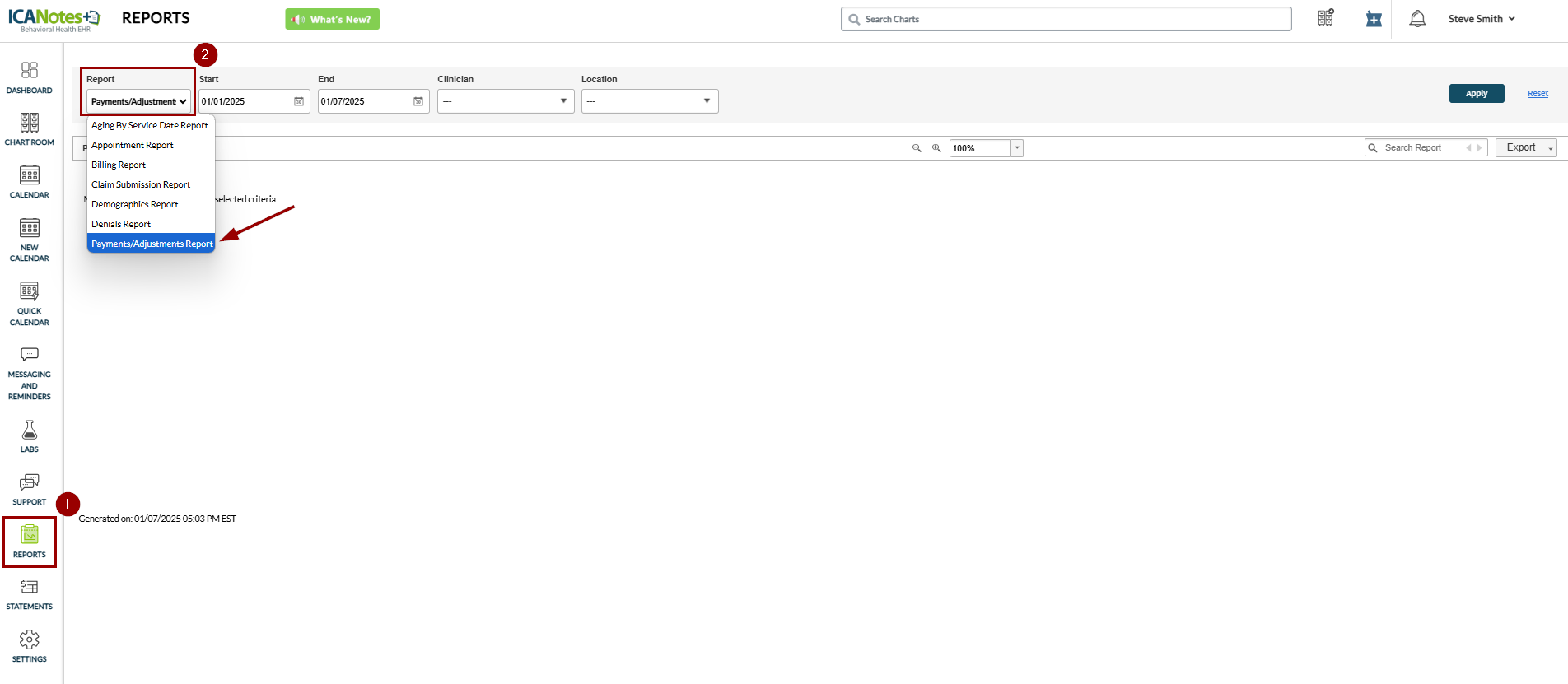Image resolution: width=1568 pixels, height=684 pixels.
Task: Select Demographics Report option
Action: click(151, 204)
